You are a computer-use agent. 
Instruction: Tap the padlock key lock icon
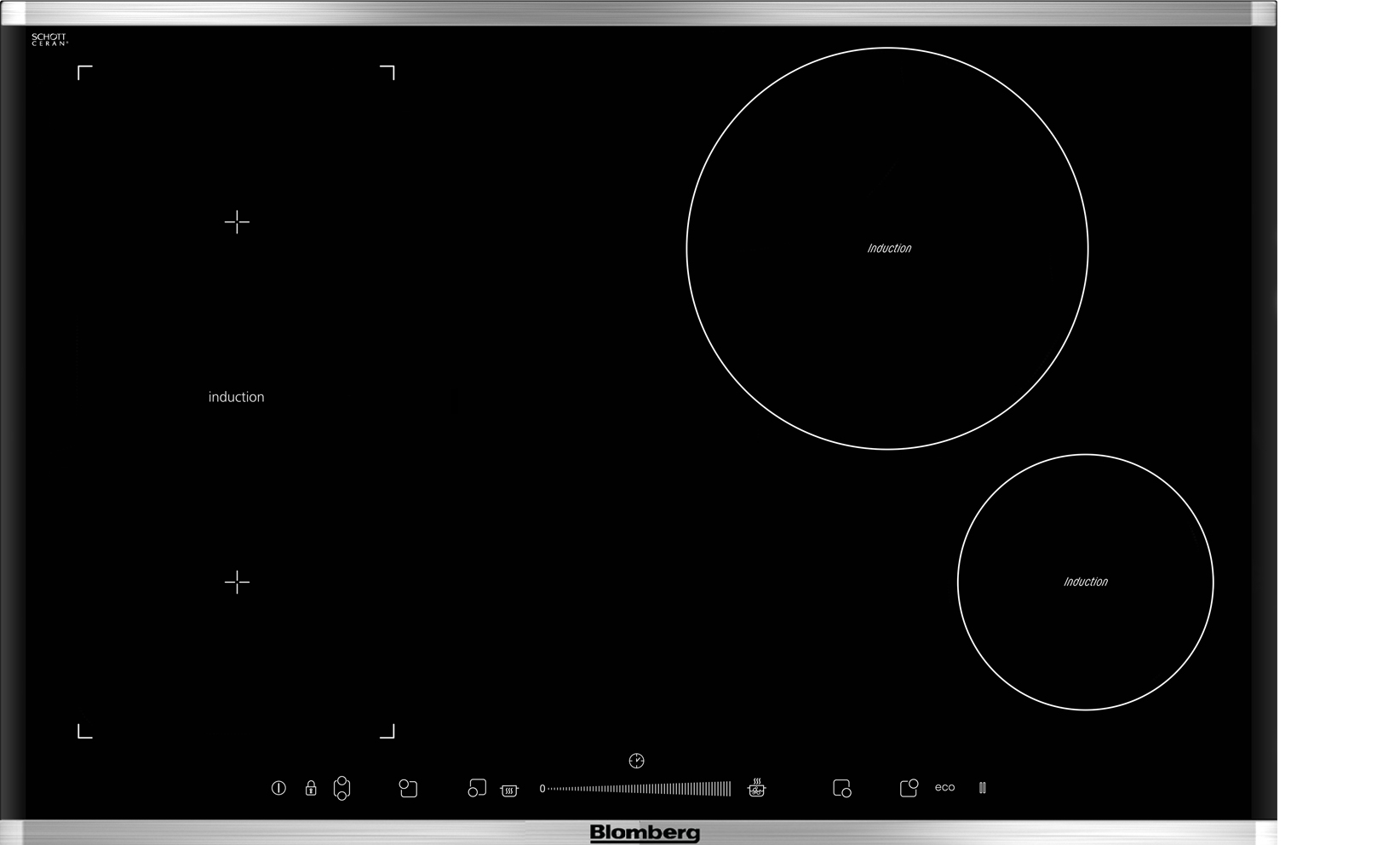click(311, 788)
